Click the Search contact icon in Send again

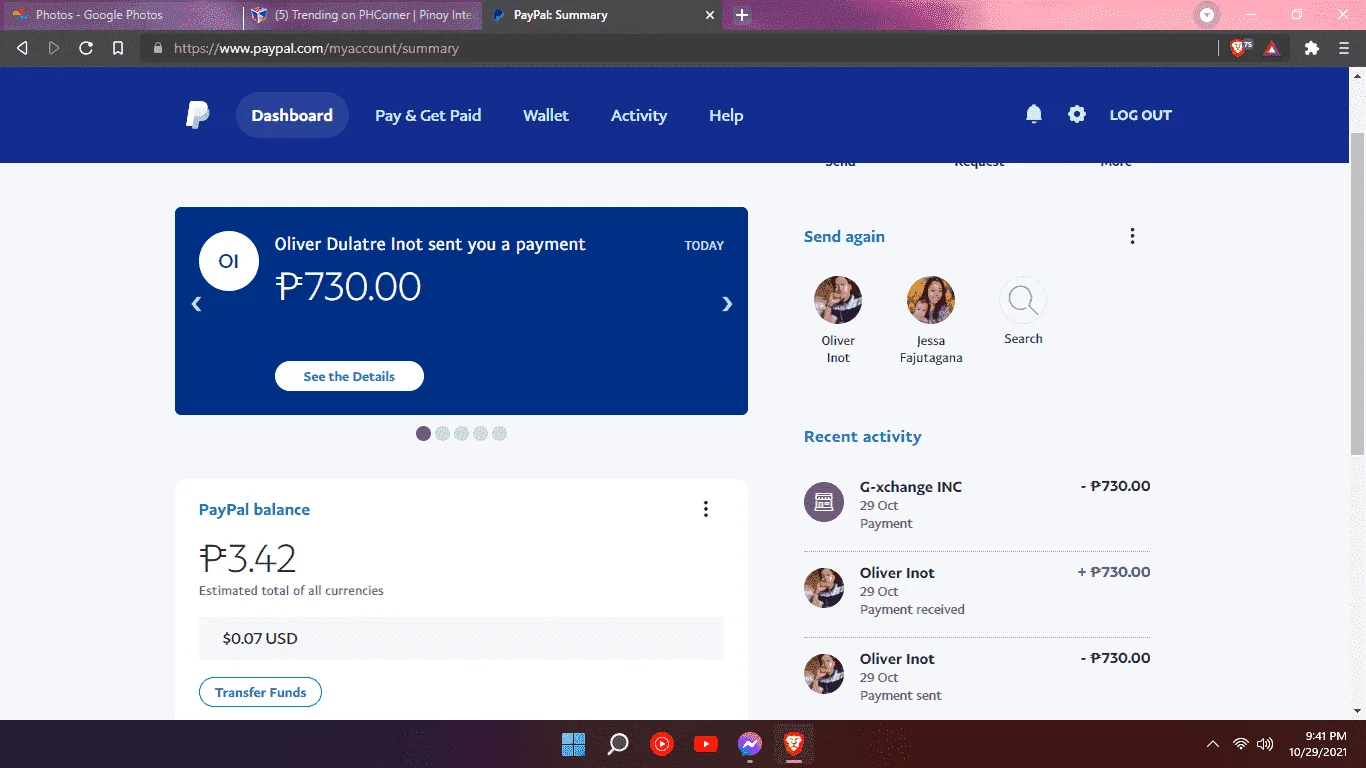pyautogui.click(x=1023, y=300)
